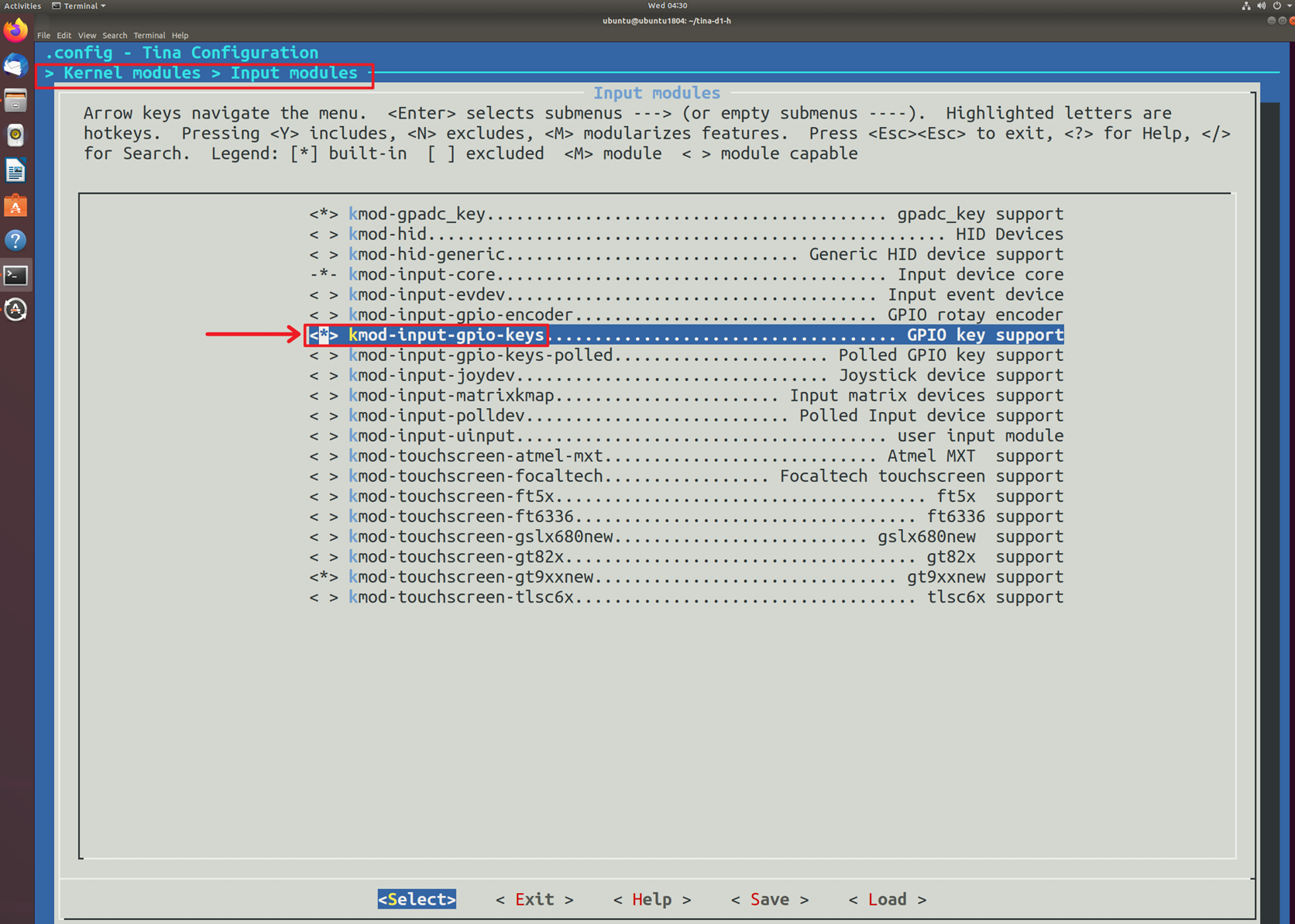
Task: Click the Select button
Action: [x=417, y=899]
